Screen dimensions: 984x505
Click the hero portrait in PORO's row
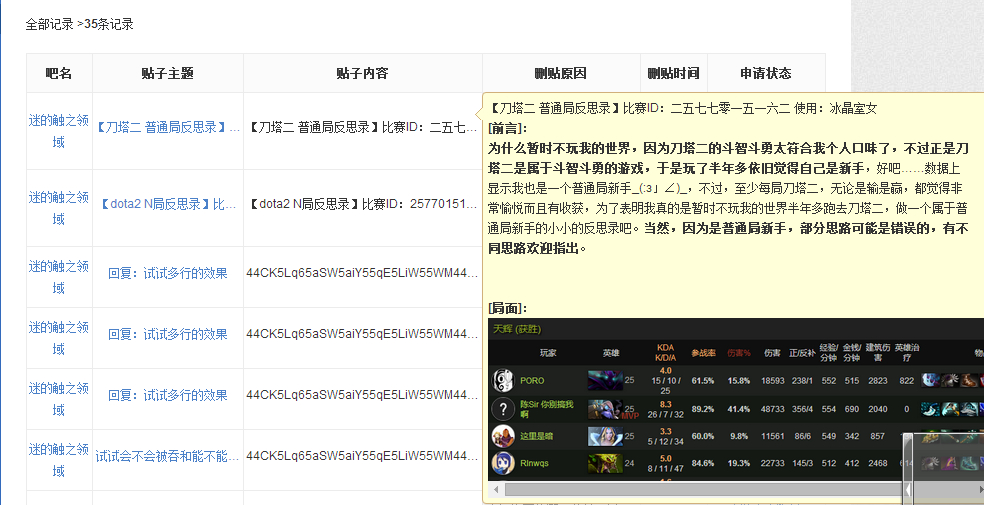tap(605, 380)
